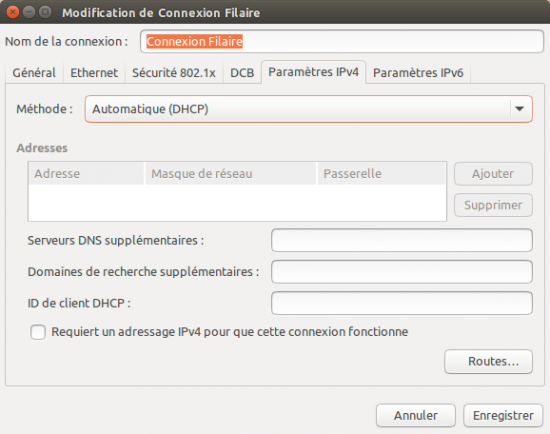This screenshot has height=434, width=550.
Task: Minimize the connection editor window
Action: [x=29, y=12]
